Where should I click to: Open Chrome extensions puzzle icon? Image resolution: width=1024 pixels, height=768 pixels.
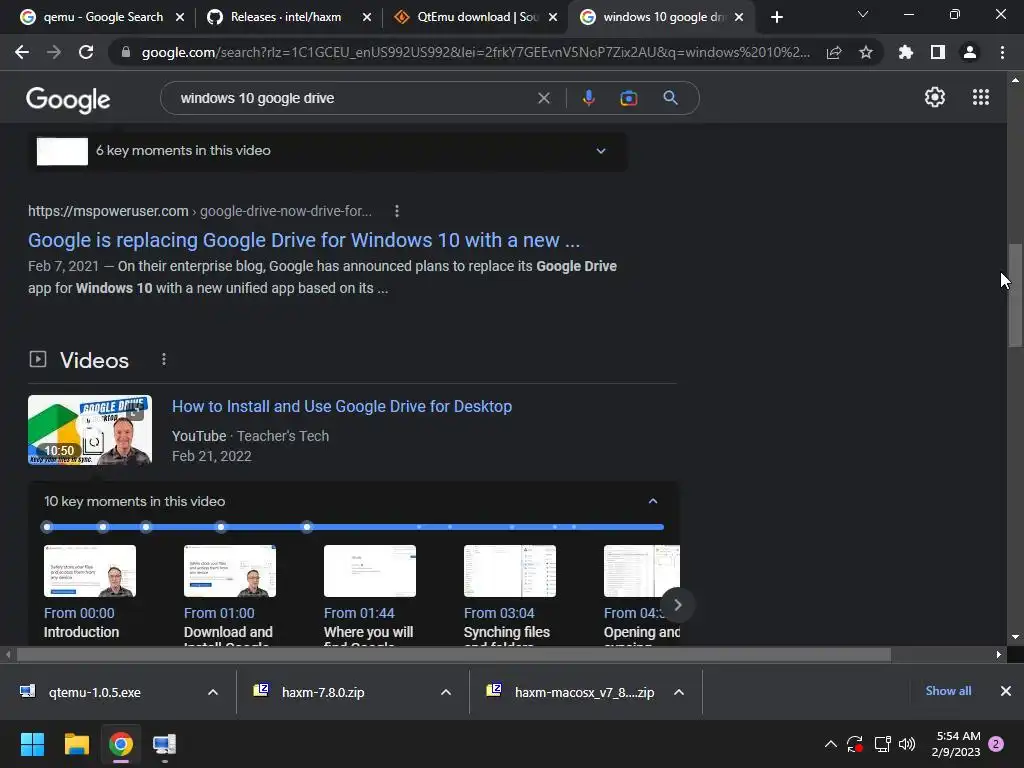tap(906, 52)
